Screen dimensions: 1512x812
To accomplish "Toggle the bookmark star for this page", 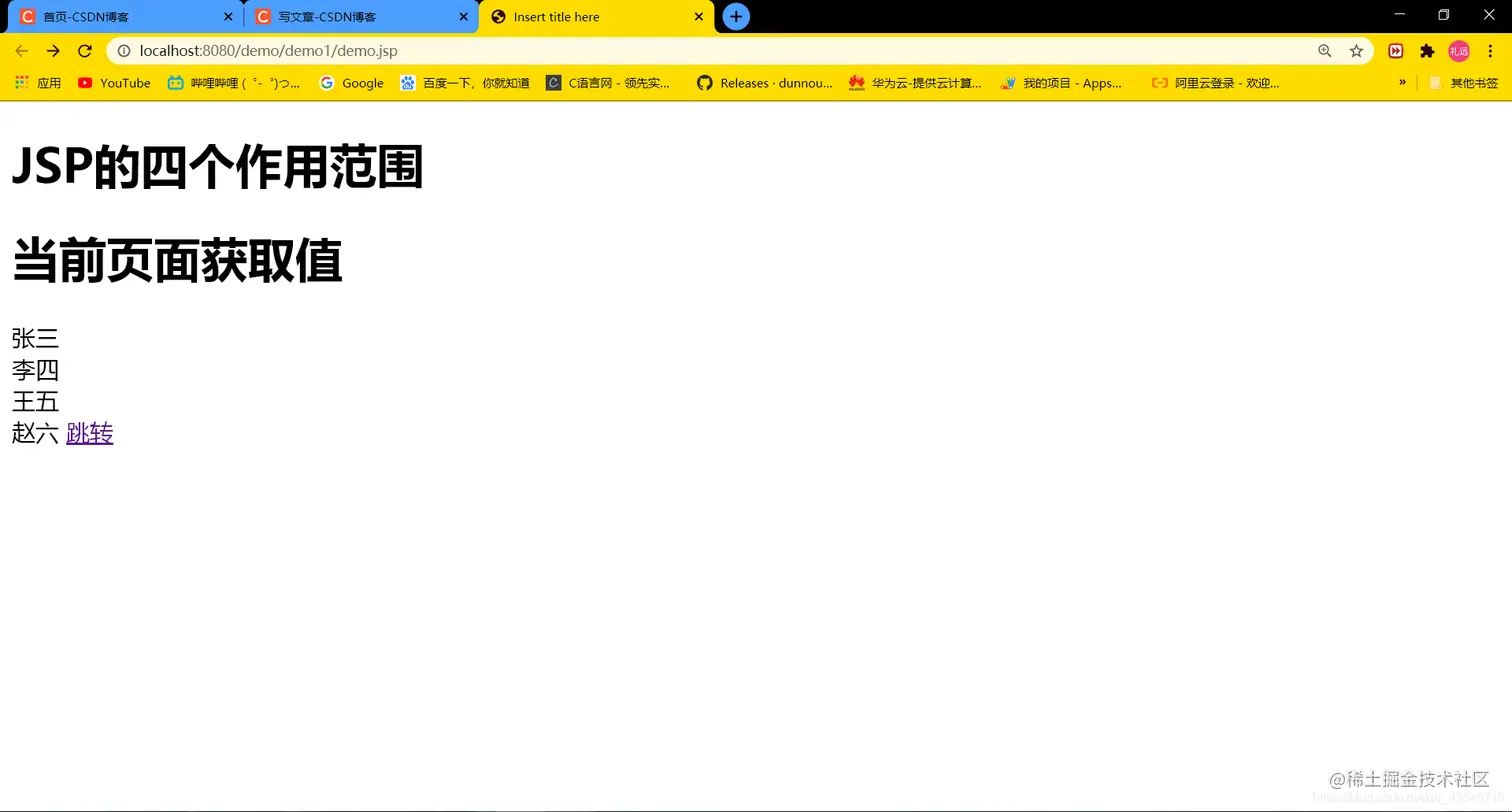I will pos(1356,51).
